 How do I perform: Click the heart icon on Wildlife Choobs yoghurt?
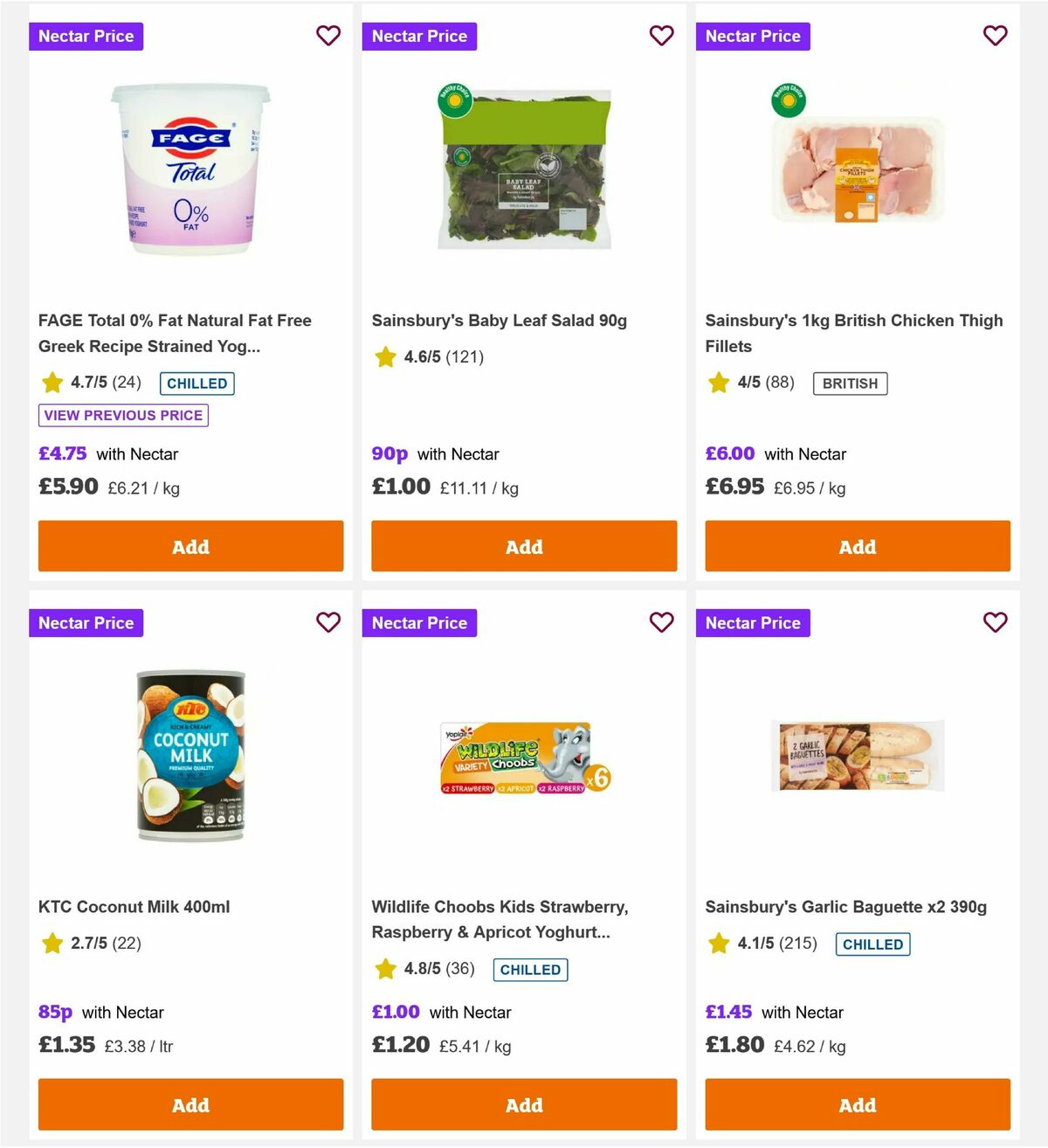tap(662, 623)
